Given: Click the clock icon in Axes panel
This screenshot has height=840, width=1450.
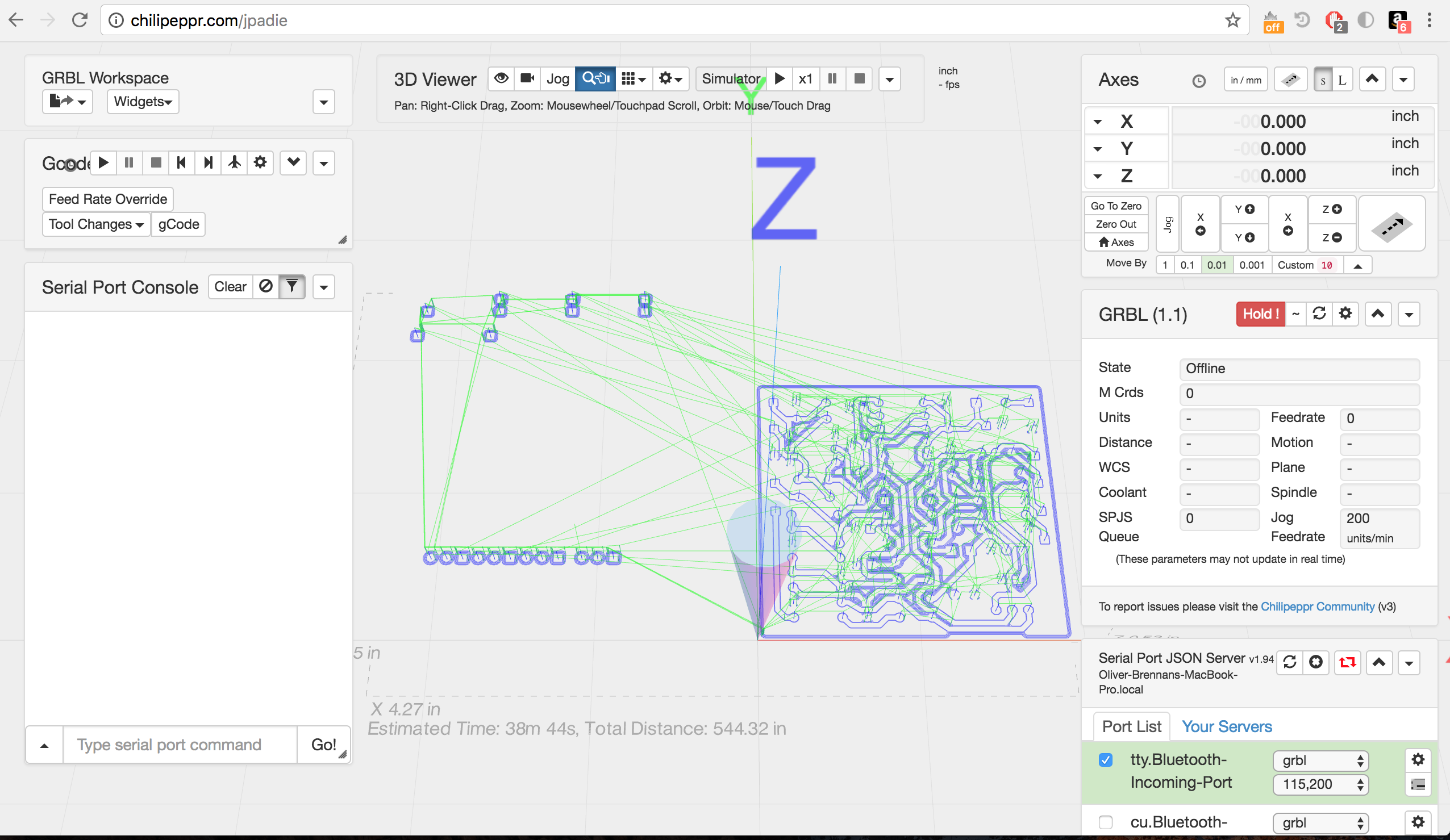Looking at the screenshot, I should [x=1198, y=81].
